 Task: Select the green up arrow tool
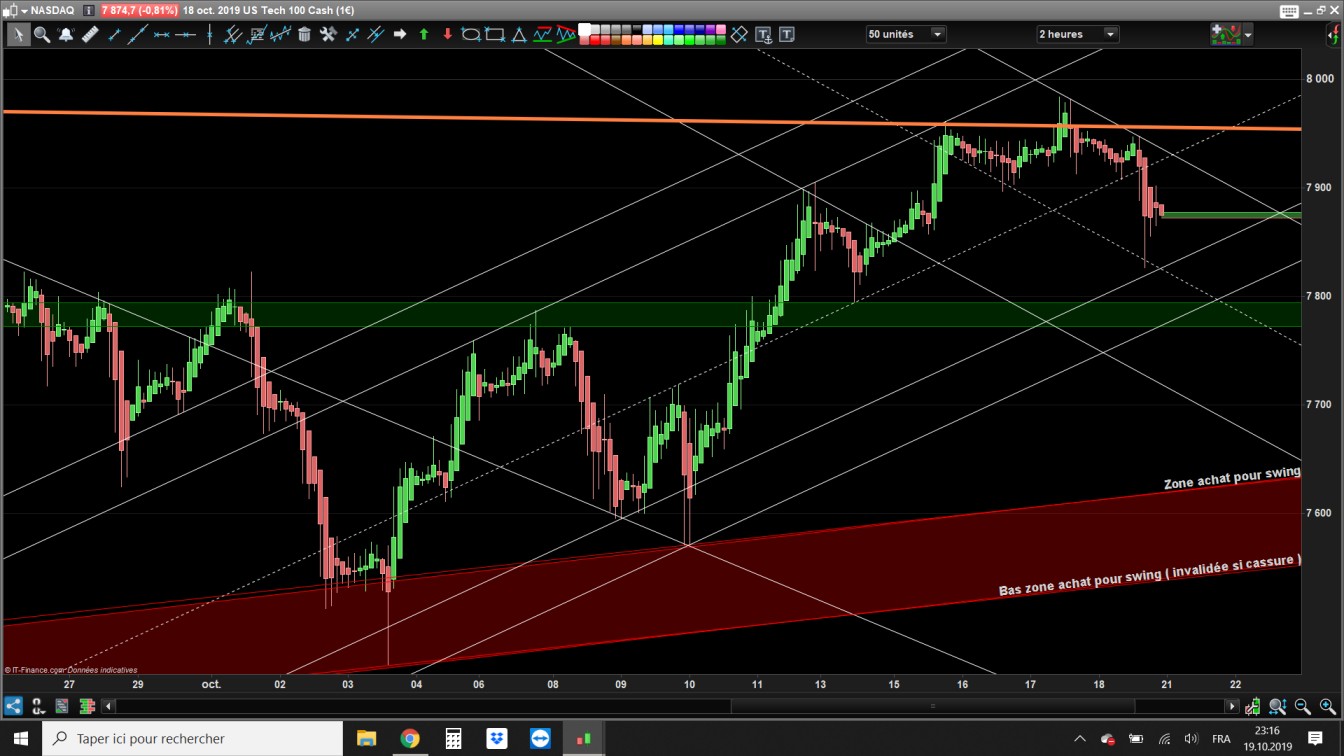424,34
